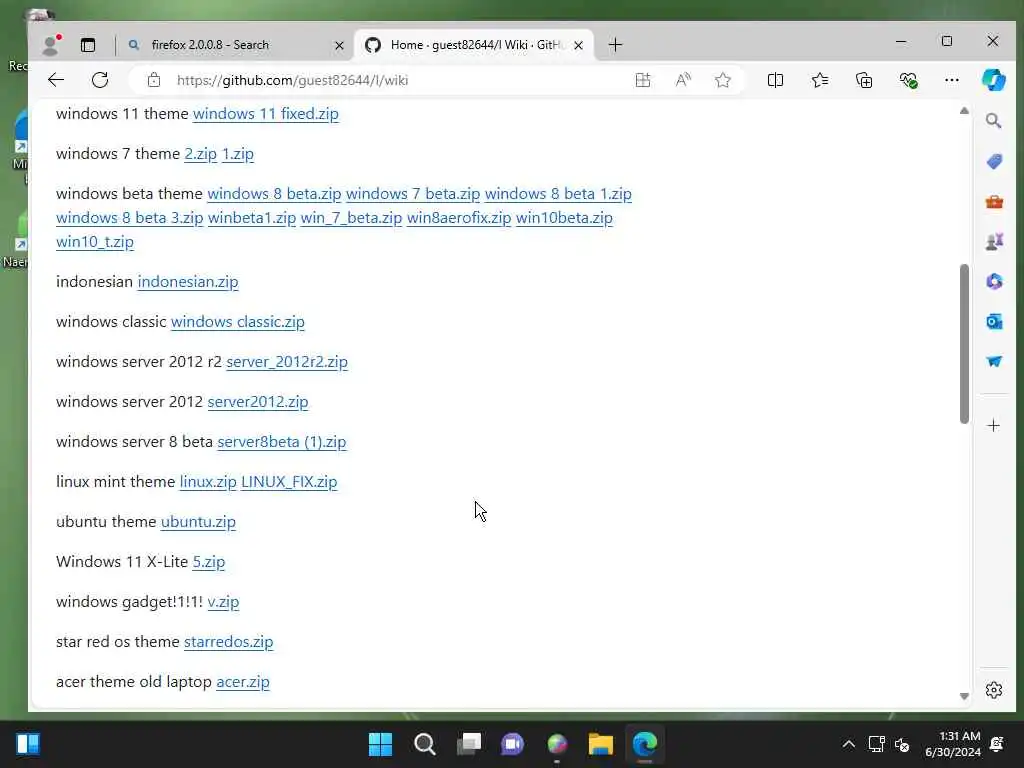Download acer.zip theme
Image resolution: width=1024 pixels, height=768 pixels.
243,682
